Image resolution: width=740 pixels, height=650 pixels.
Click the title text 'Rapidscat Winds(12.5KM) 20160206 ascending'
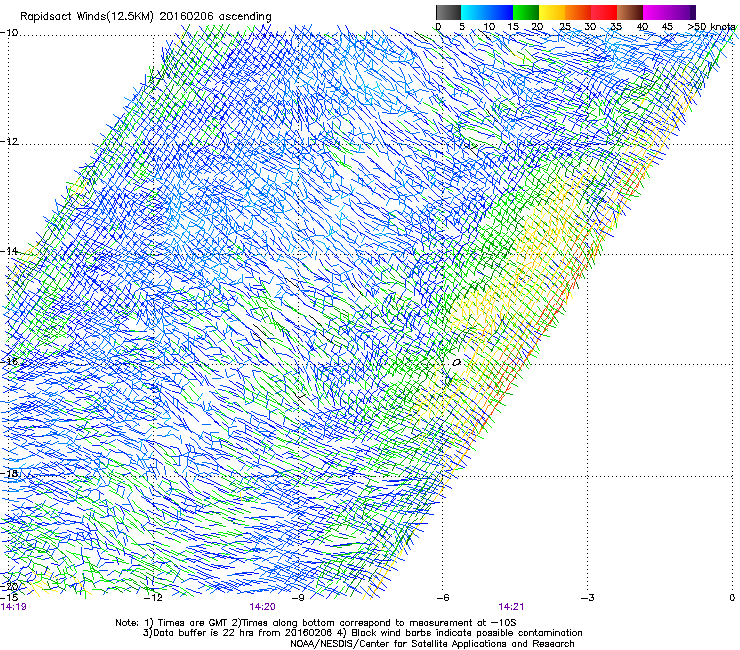click(x=146, y=17)
